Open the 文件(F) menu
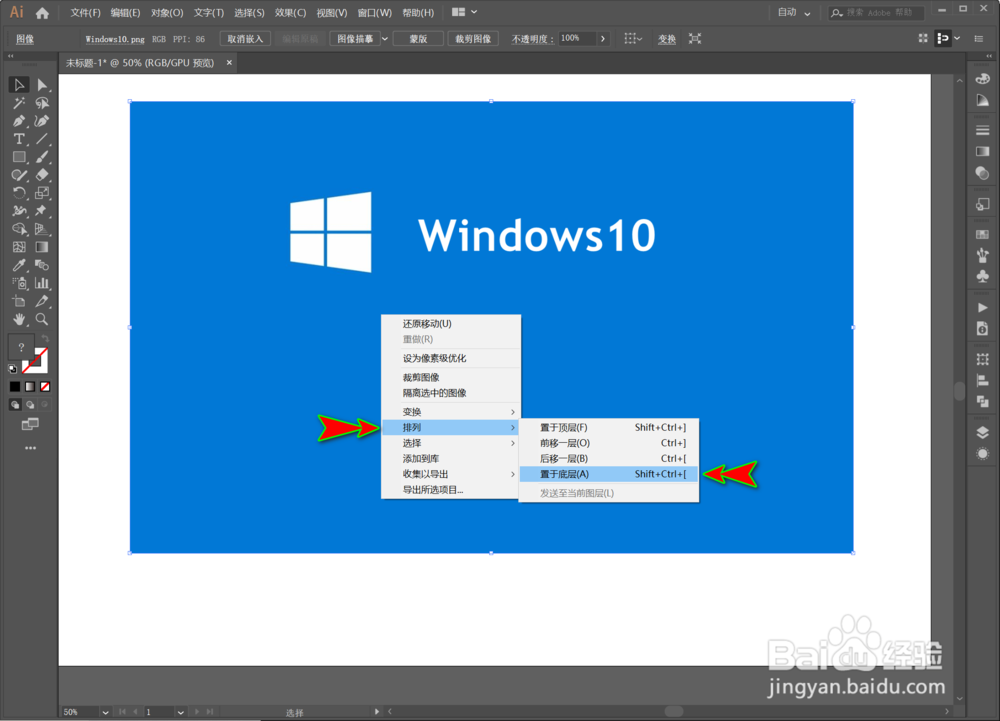This screenshot has height=721, width=1000. pyautogui.click(x=85, y=13)
